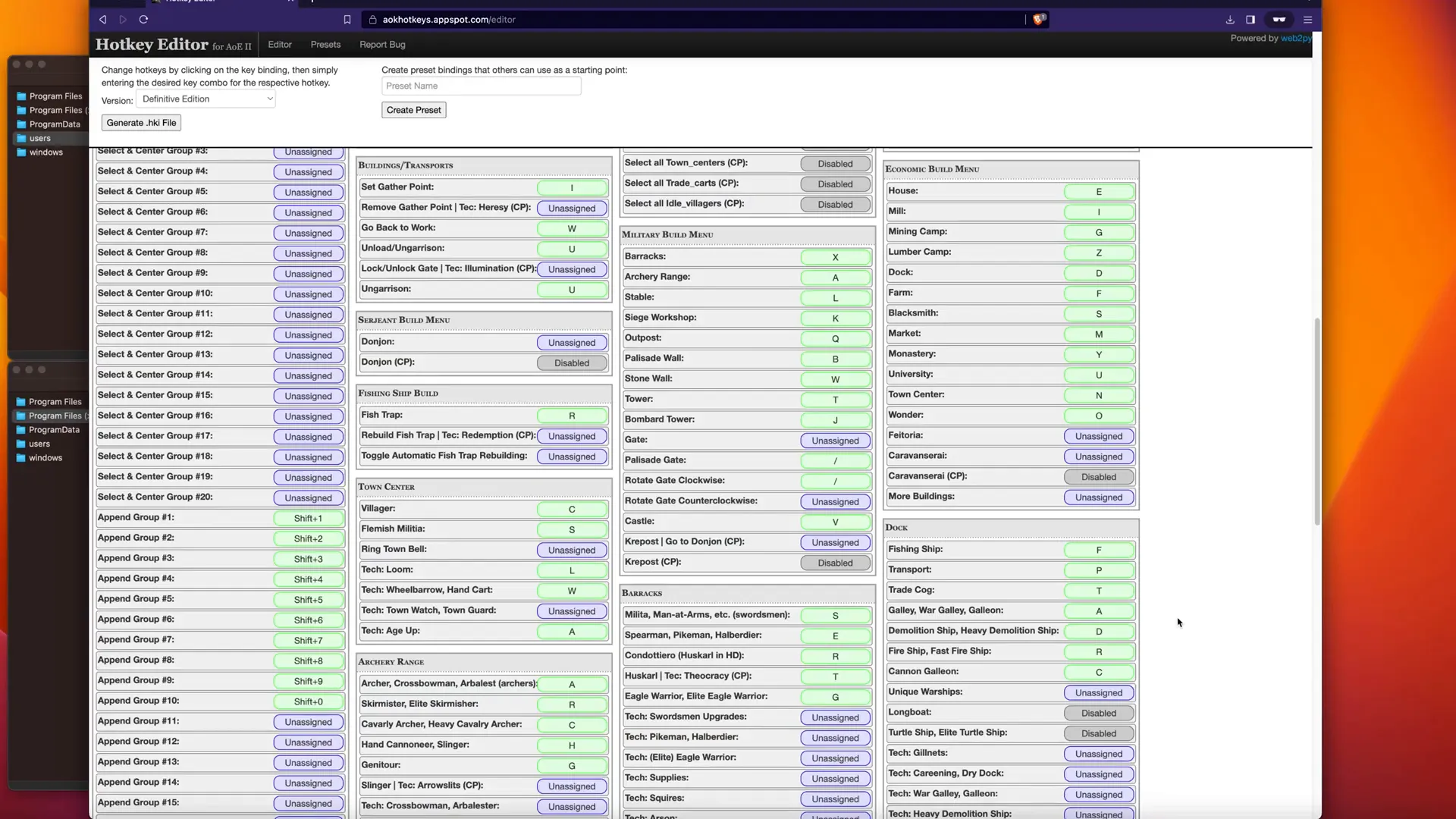This screenshot has width=1456, height=819.
Task: Bookmark this page using the bookmark icon
Action: click(347, 20)
